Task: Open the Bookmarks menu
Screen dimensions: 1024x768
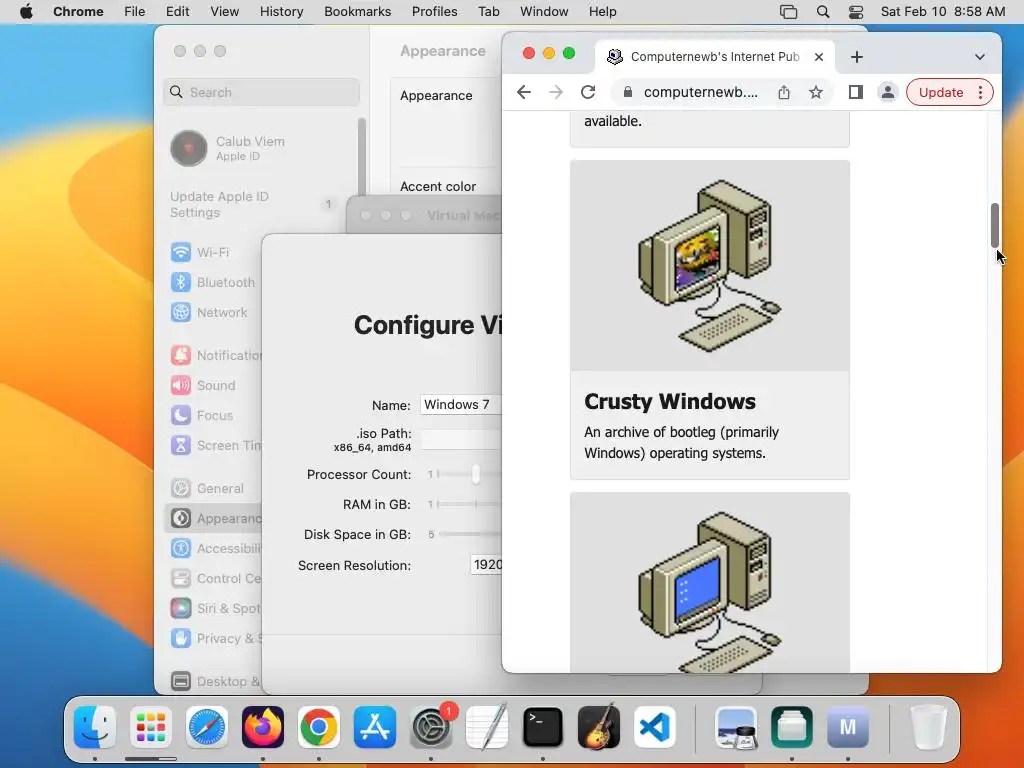Action: 357,11
